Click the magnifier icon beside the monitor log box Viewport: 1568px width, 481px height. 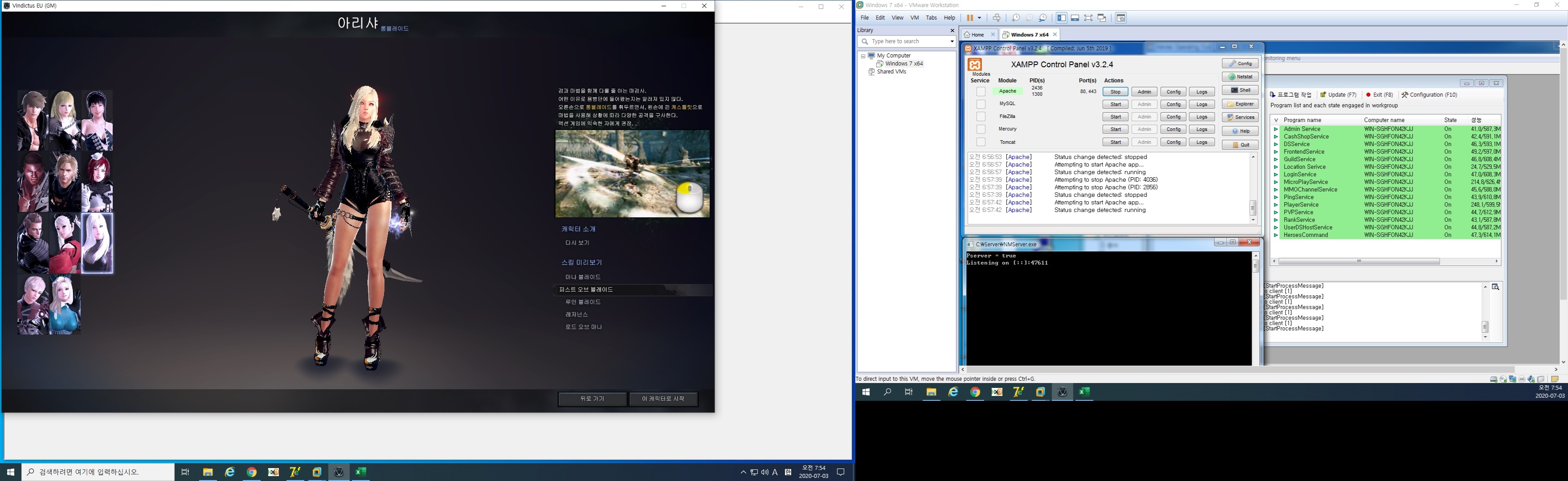[x=1495, y=287]
